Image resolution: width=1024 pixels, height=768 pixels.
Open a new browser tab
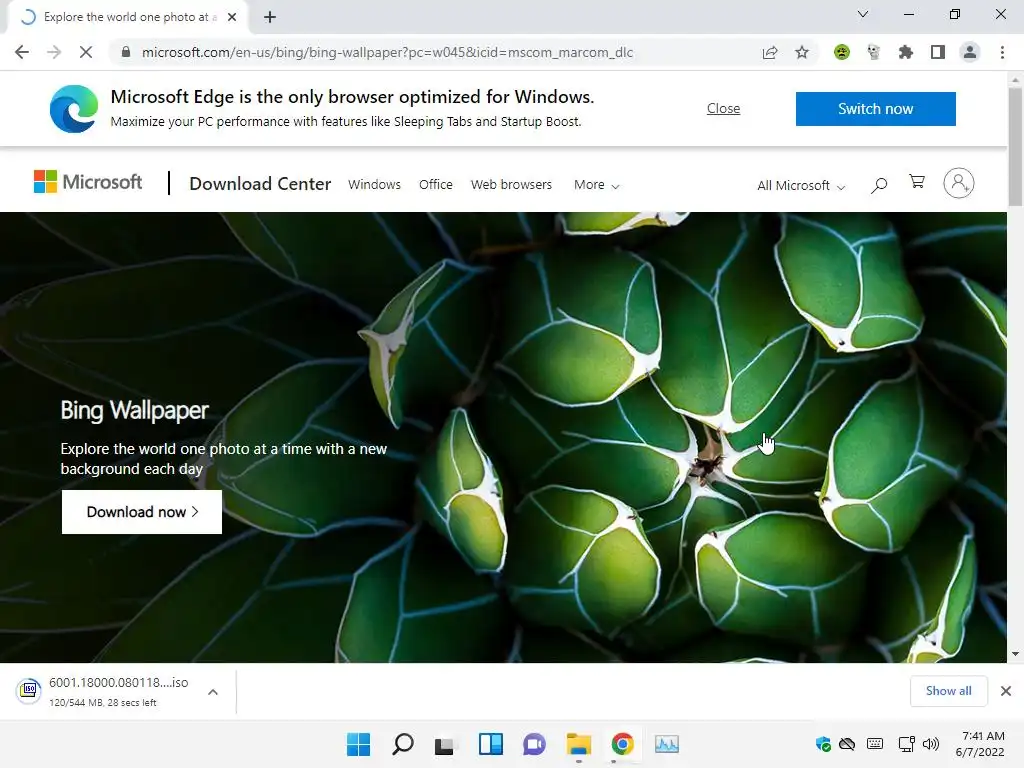pyautogui.click(x=270, y=17)
